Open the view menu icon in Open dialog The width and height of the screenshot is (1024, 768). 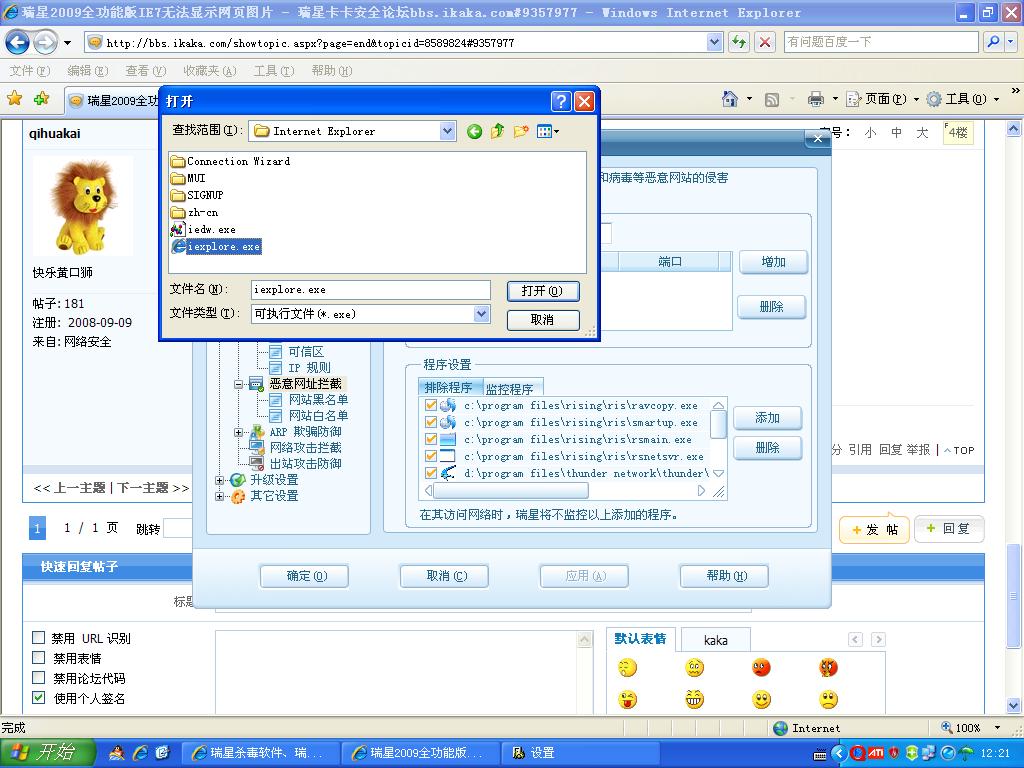pos(547,131)
